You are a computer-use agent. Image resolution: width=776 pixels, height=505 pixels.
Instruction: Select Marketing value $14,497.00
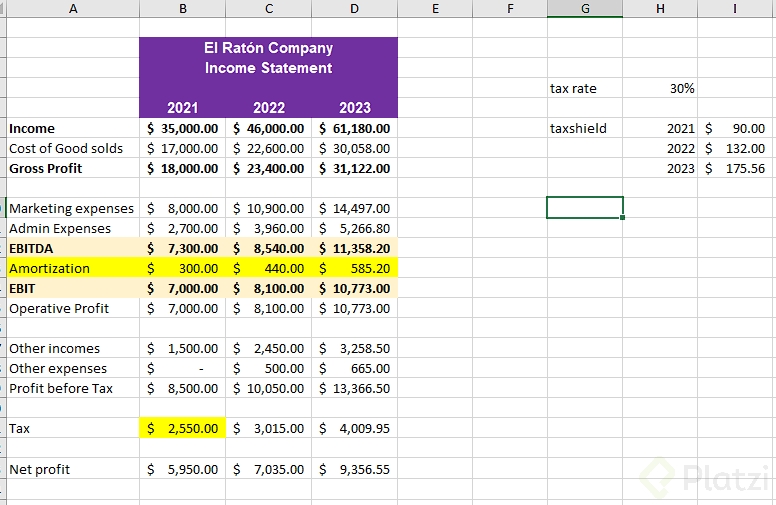(x=355, y=208)
